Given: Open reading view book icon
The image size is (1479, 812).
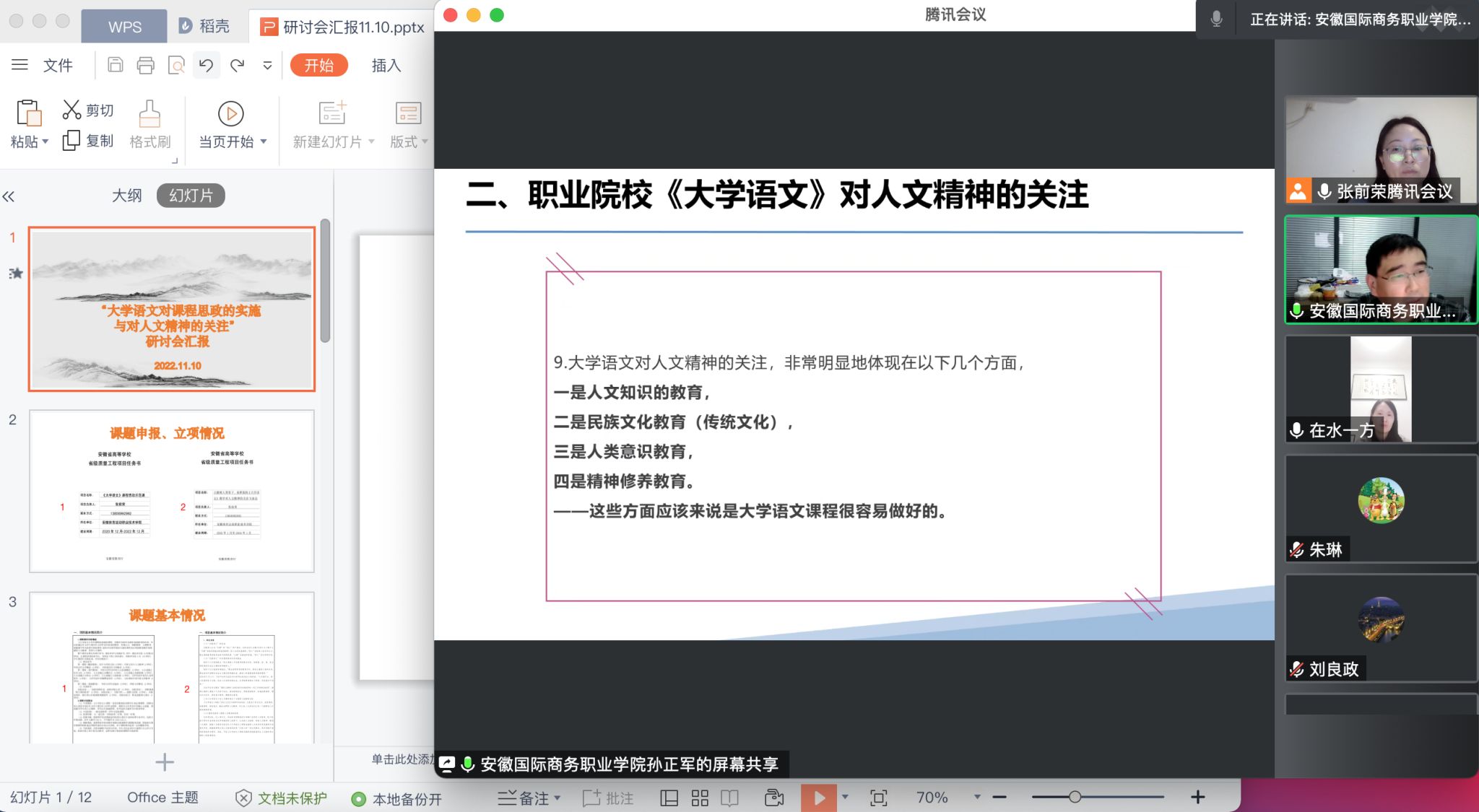Looking at the screenshot, I should [729, 798].
